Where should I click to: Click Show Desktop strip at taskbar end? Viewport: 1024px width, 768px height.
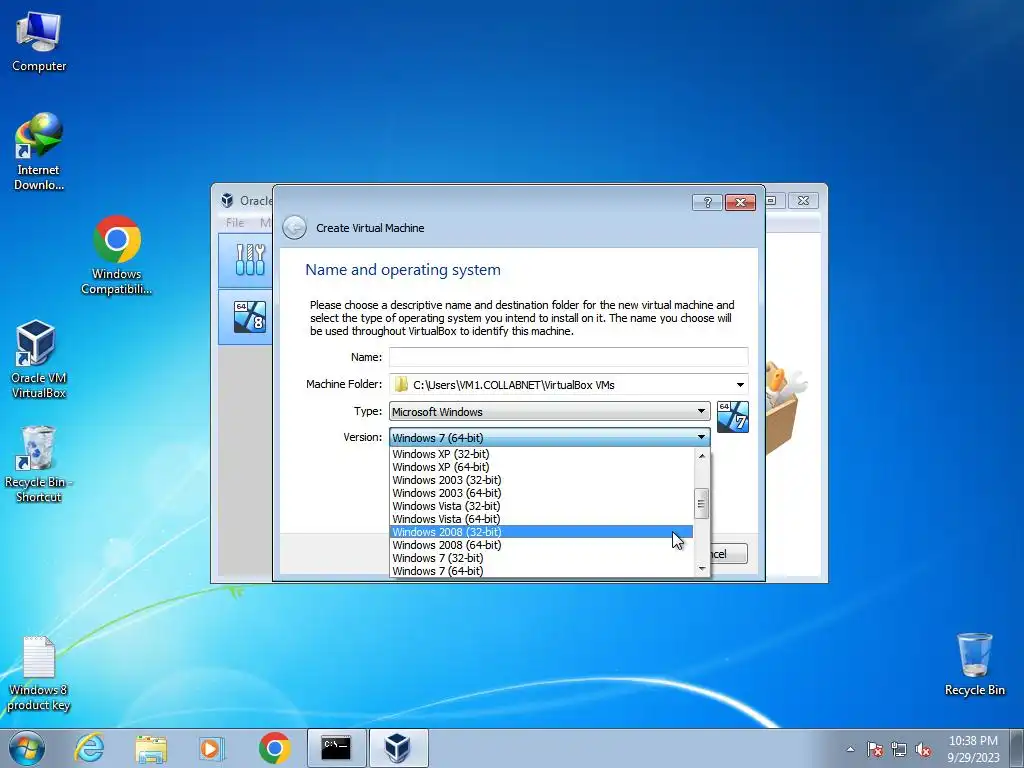coord(1017,749)
